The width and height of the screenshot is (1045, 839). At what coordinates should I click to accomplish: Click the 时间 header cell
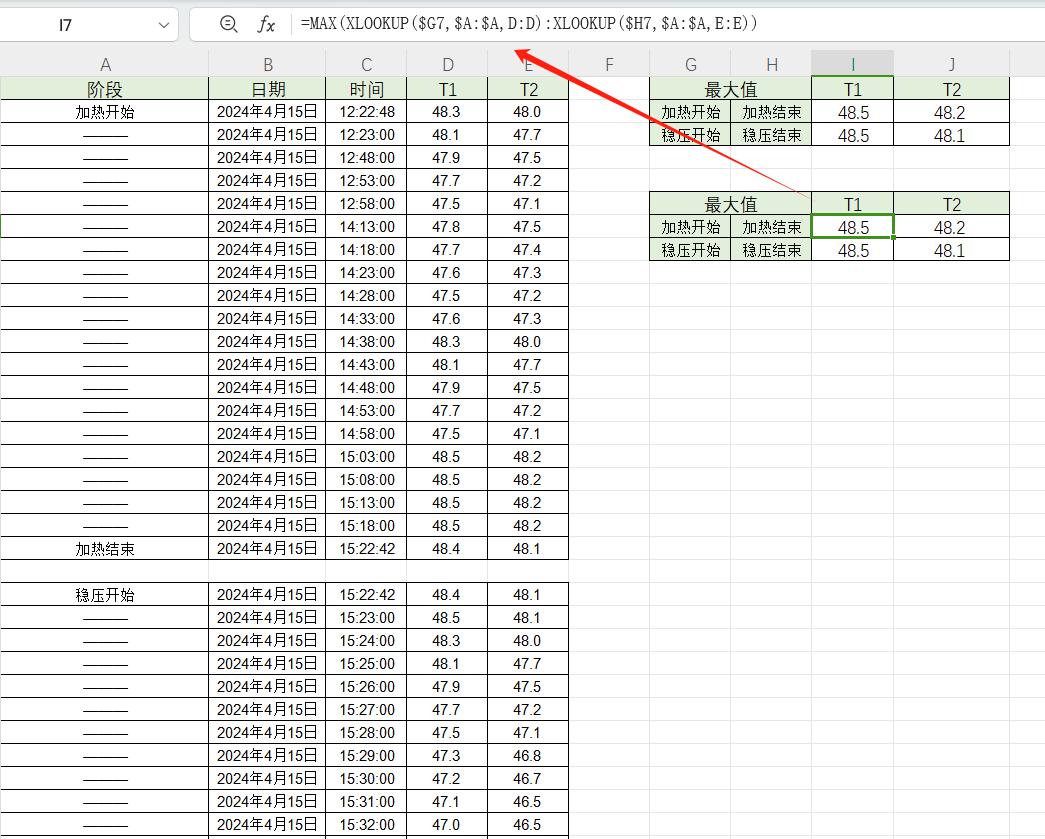[x=367, y=89]
